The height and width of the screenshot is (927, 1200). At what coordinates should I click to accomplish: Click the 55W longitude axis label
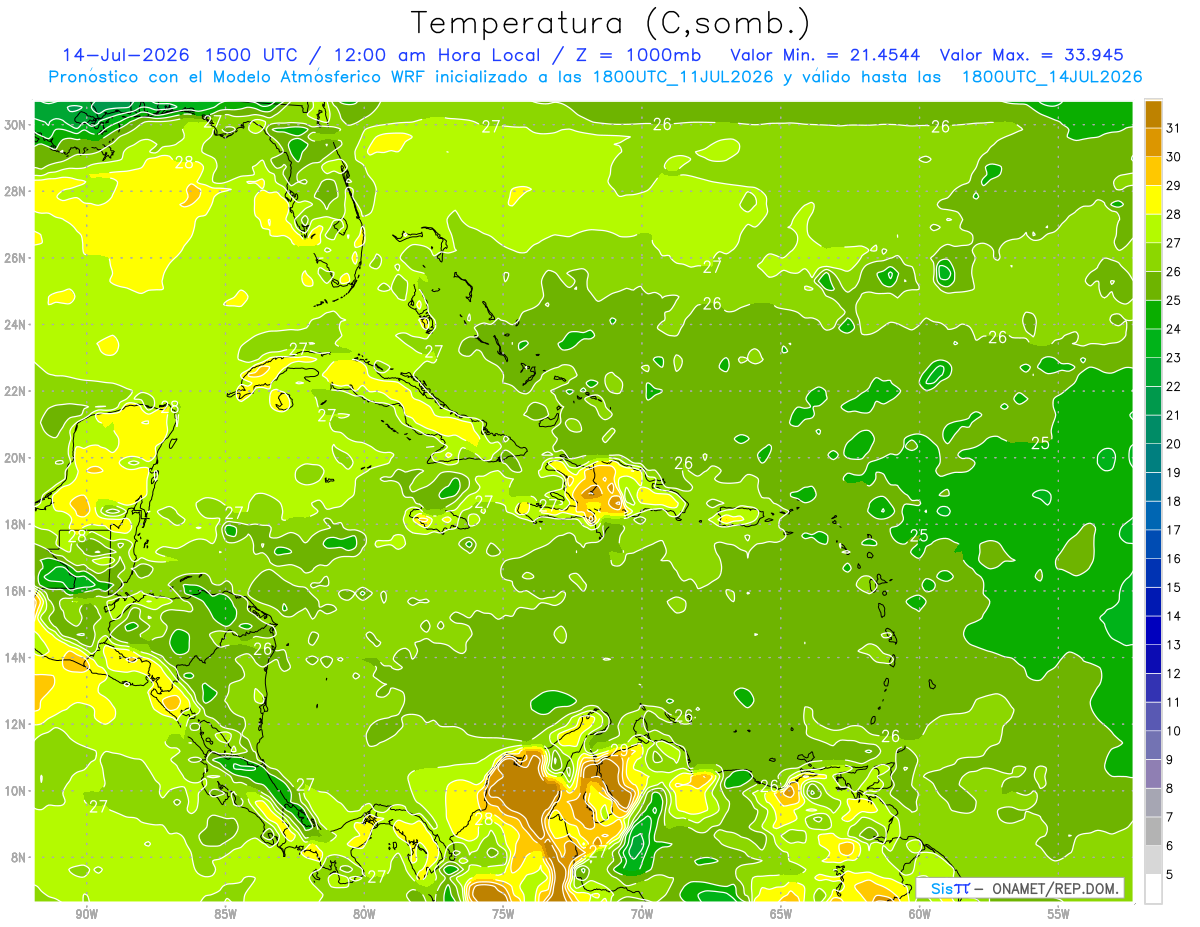(x=1059, y=914)
